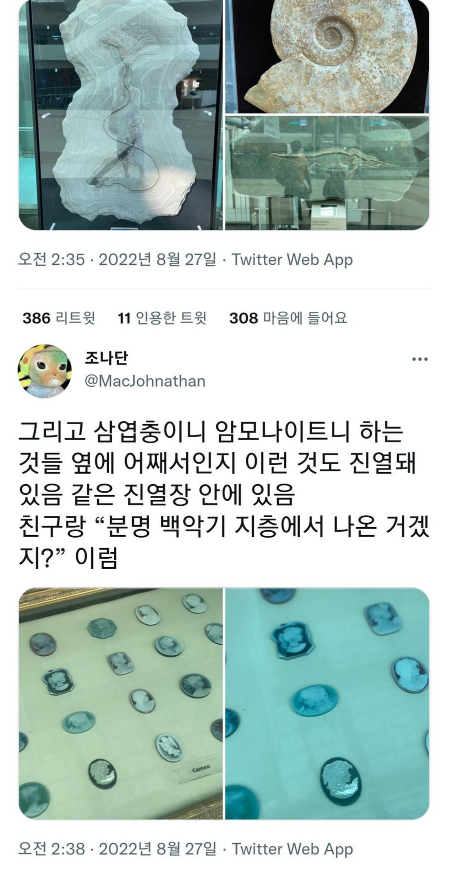
Task: Open the three-dot more menu on the 조나단 tweet
Action: point(419,360)
